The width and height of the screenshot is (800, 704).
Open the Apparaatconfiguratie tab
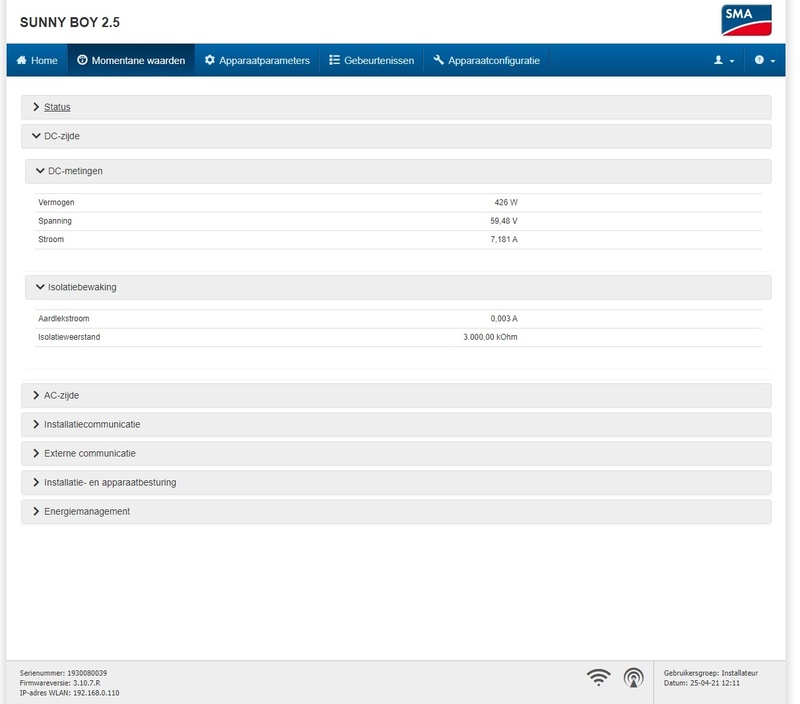pos(486,60)
